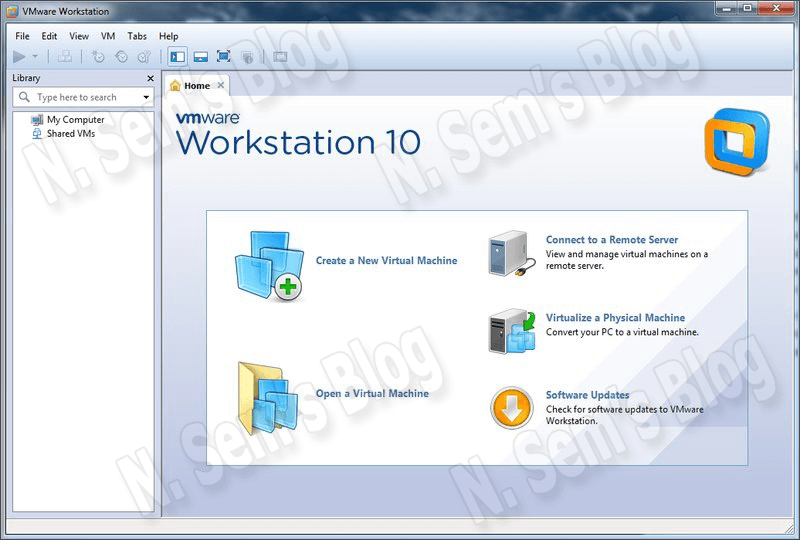Click the Software Updates download icon
This screenshot has height=540, width=800.
click(x=511, y=408)
